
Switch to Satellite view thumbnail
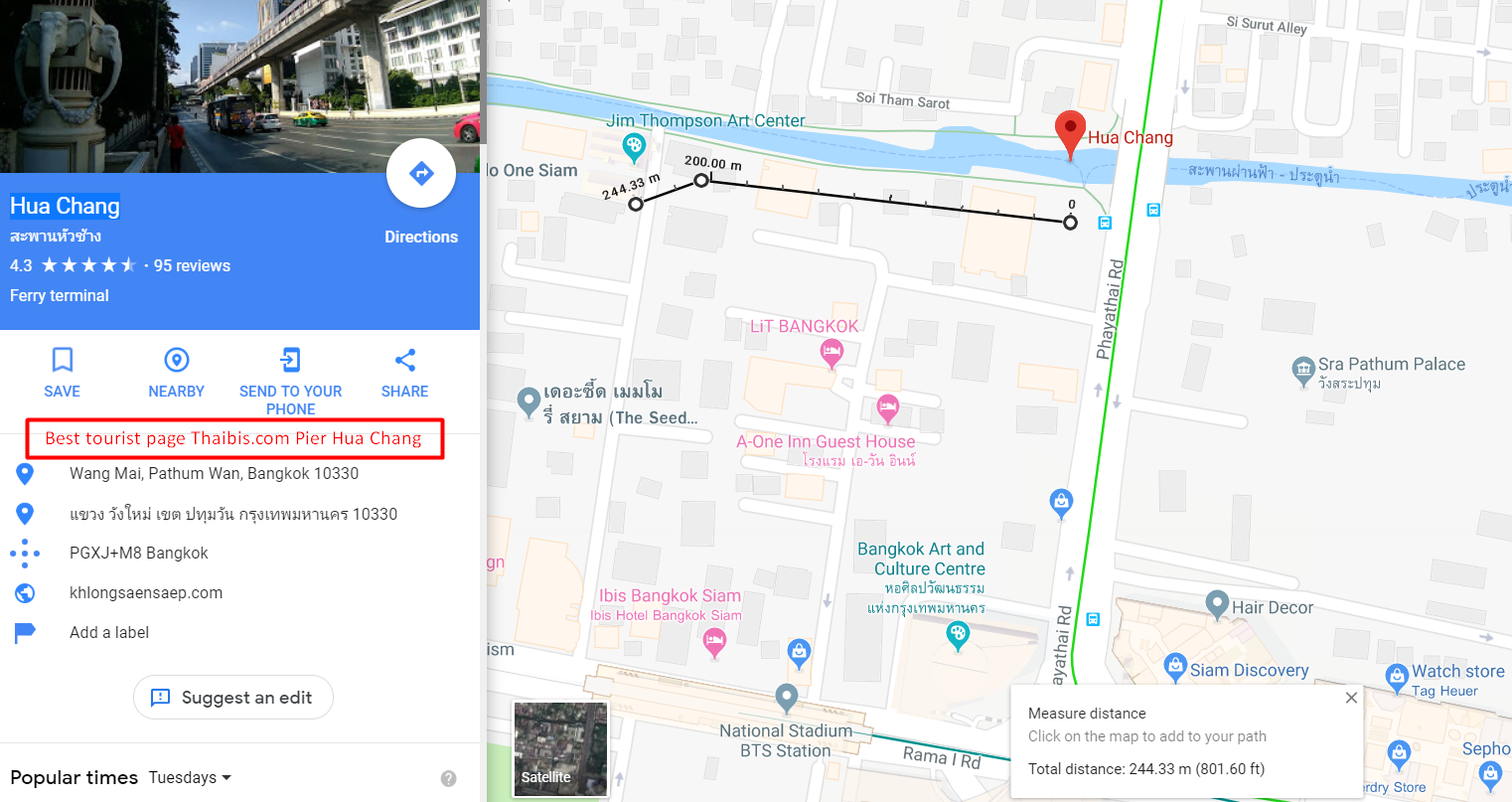tap(560, 749)
